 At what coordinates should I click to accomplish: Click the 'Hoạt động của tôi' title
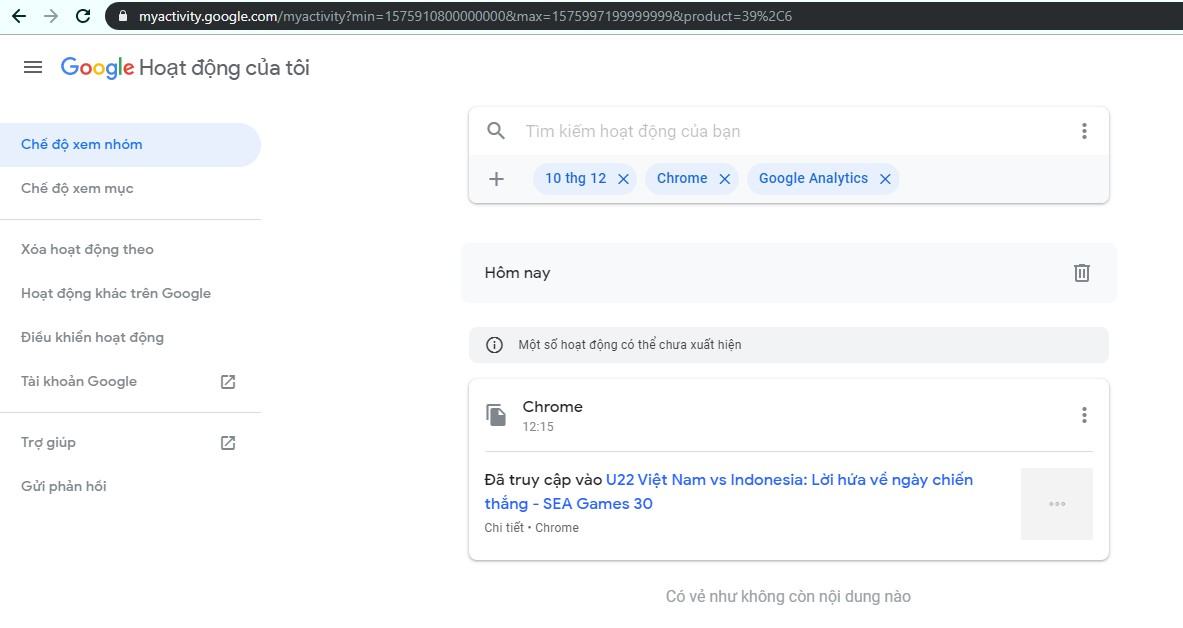(224, 68)
